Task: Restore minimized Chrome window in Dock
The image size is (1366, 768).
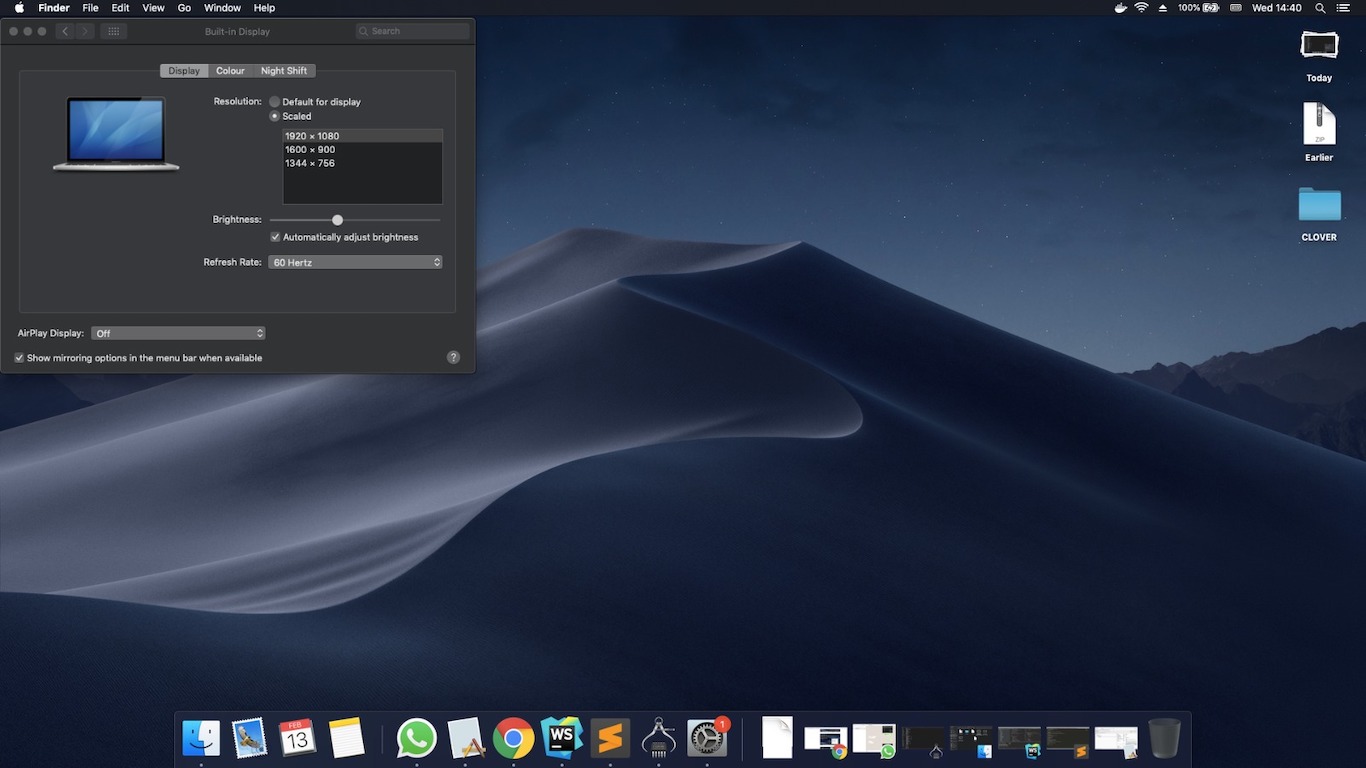Action: click(x=826, y=741)
